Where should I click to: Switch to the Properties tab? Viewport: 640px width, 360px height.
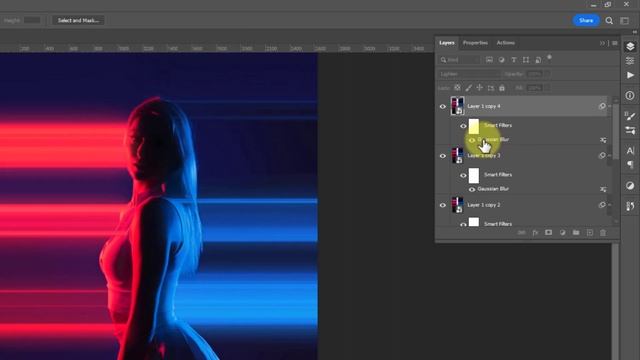(x=475, y=43)
